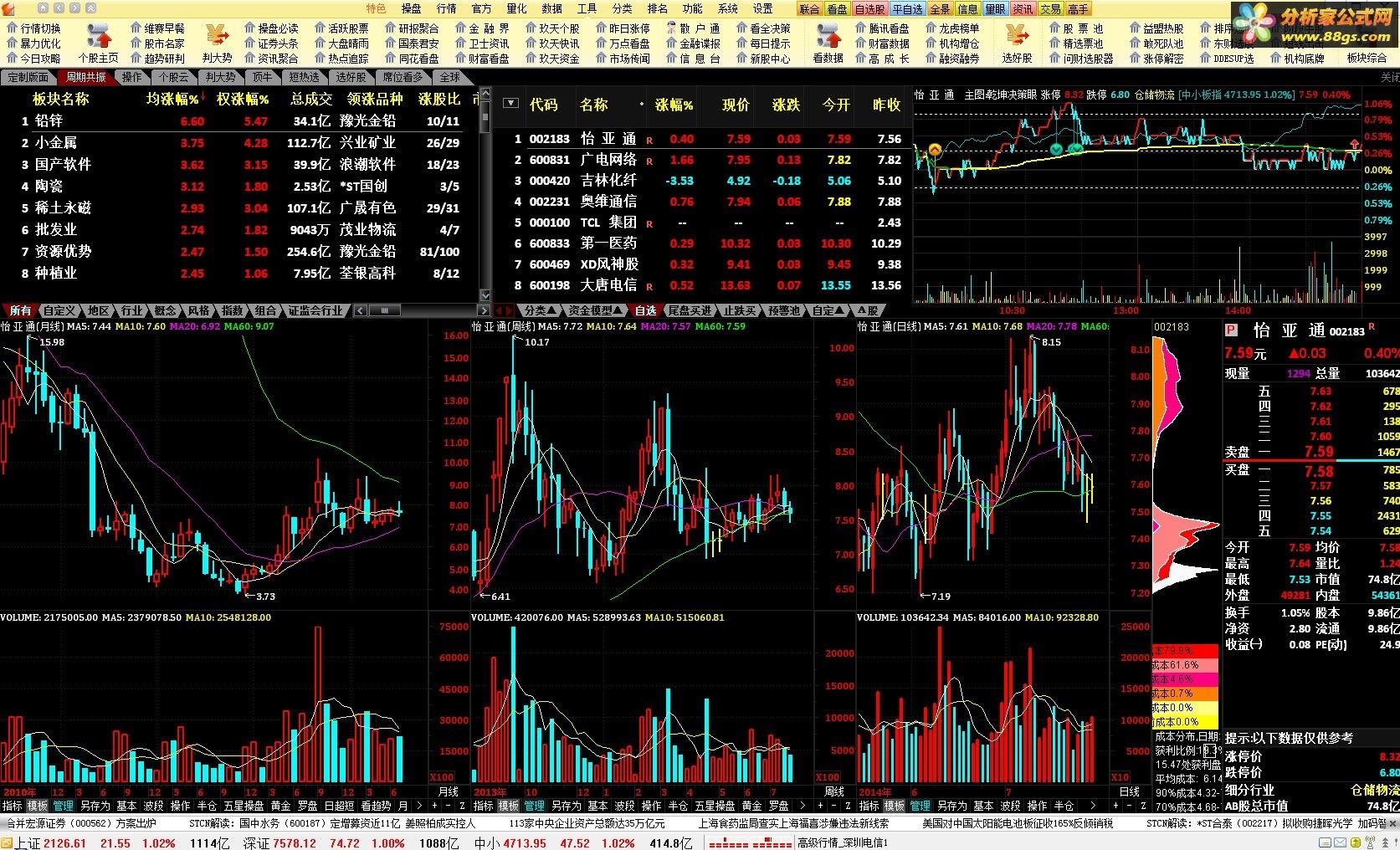Open the 股市名家 toolbar item
1400x850 pixels.
[157, 44]
